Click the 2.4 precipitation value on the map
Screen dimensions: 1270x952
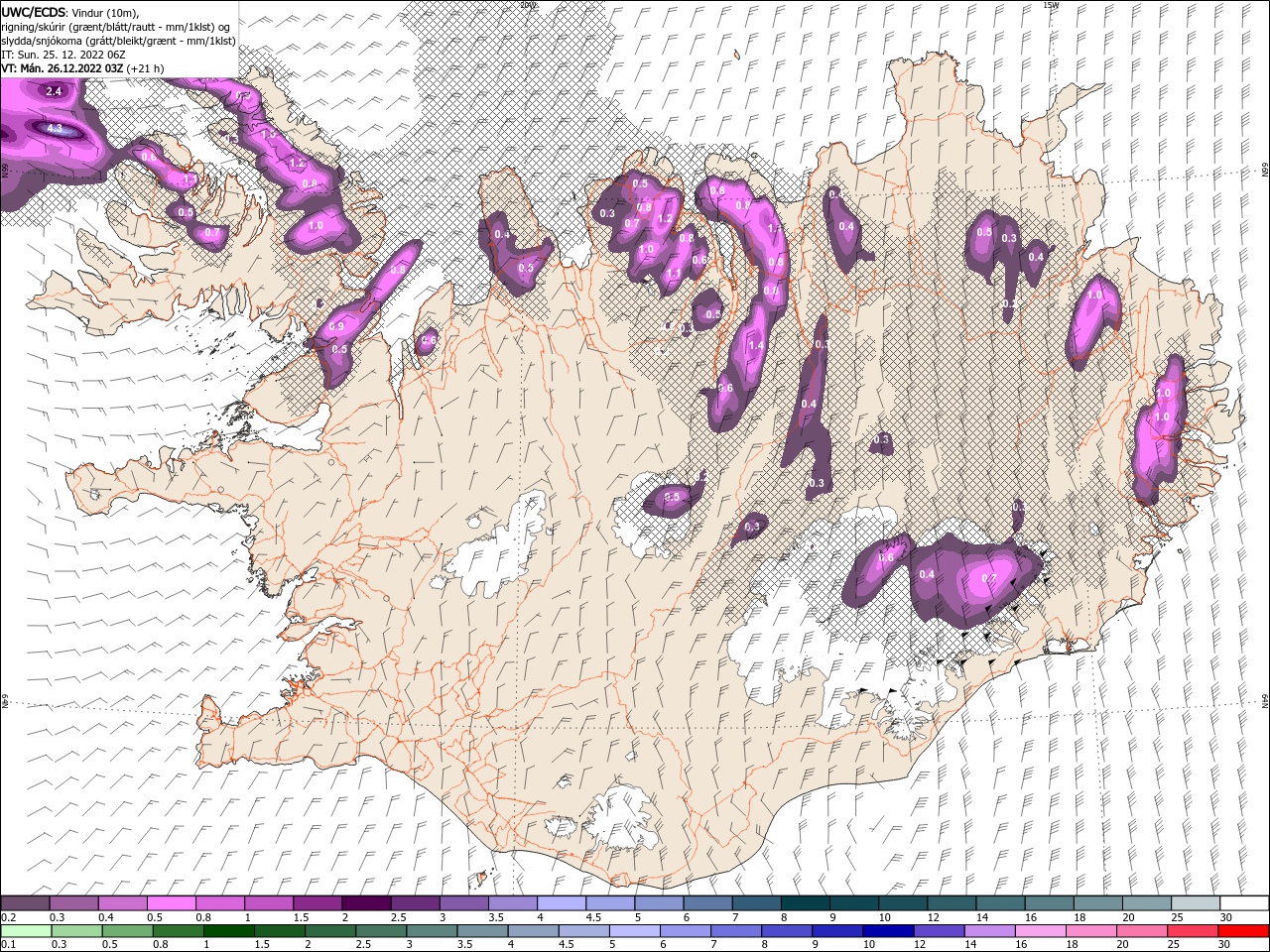point(54,91)
